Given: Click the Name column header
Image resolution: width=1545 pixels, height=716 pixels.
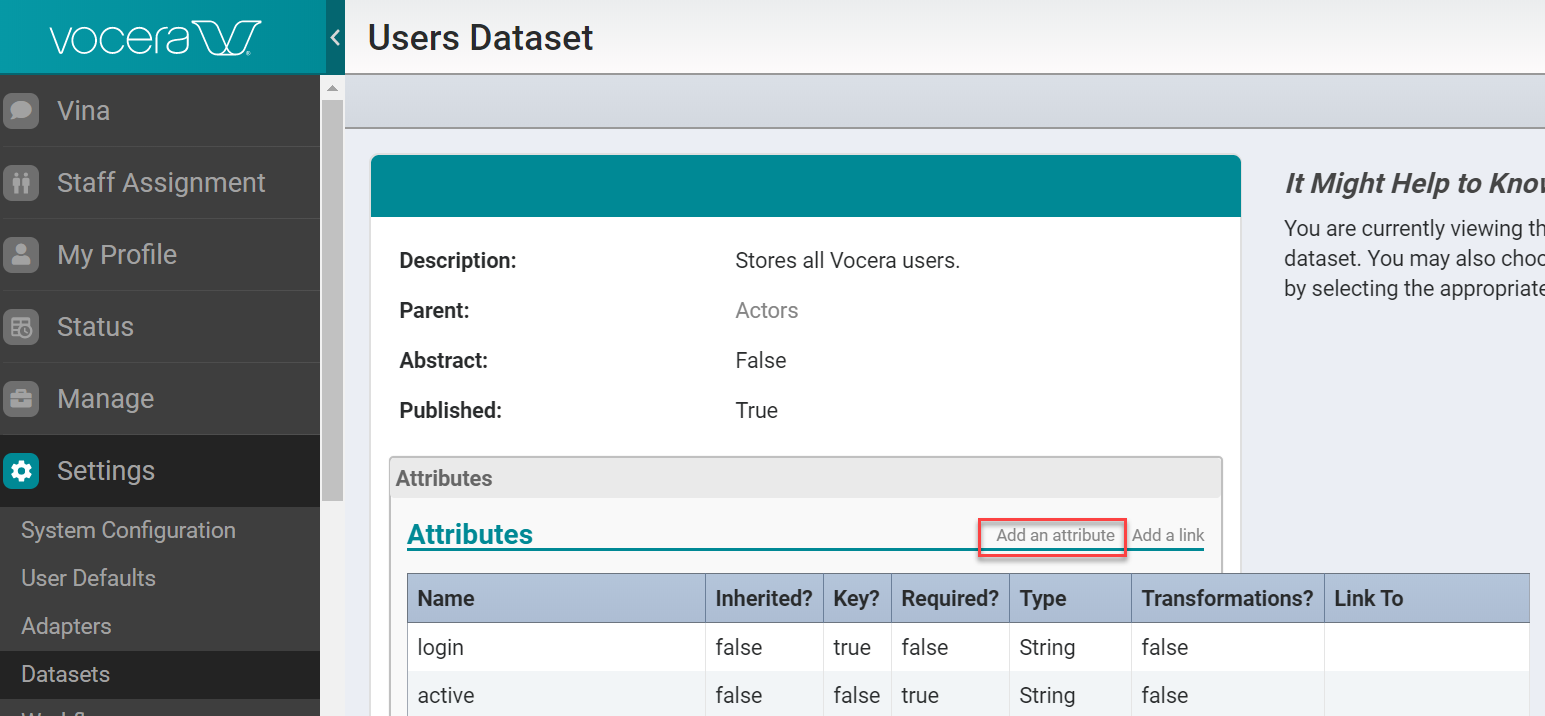Looking at the screenshot, I should [446, 598].
